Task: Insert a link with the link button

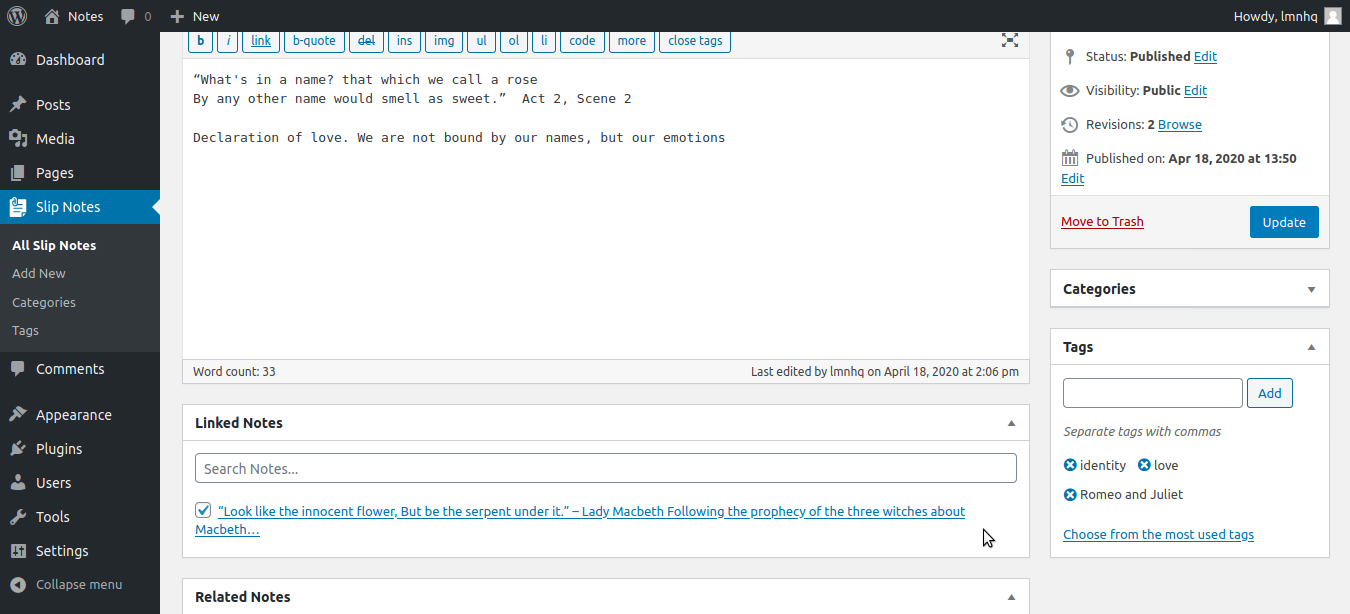Action: [261, 41]
